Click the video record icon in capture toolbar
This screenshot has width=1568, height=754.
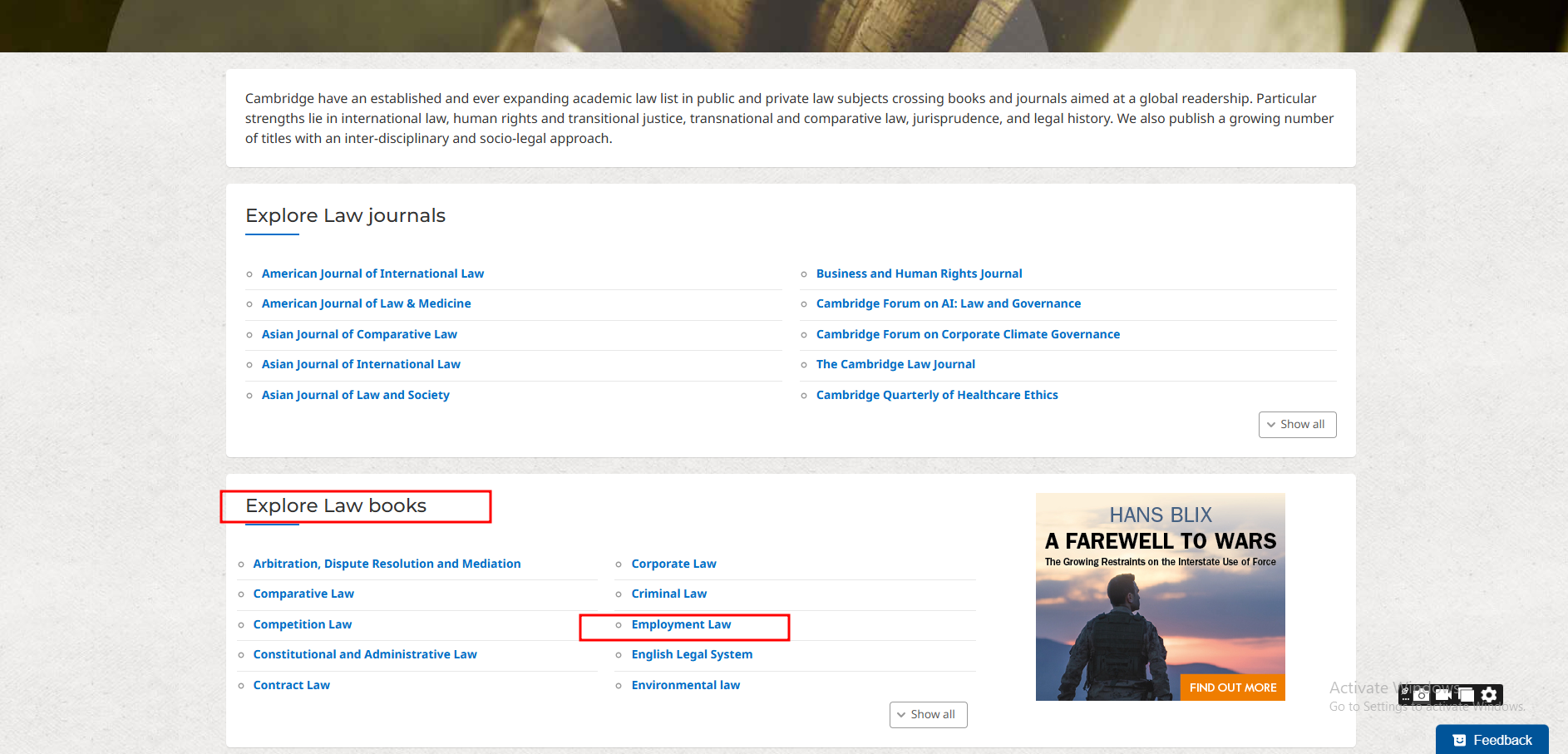pos(1444,694)
